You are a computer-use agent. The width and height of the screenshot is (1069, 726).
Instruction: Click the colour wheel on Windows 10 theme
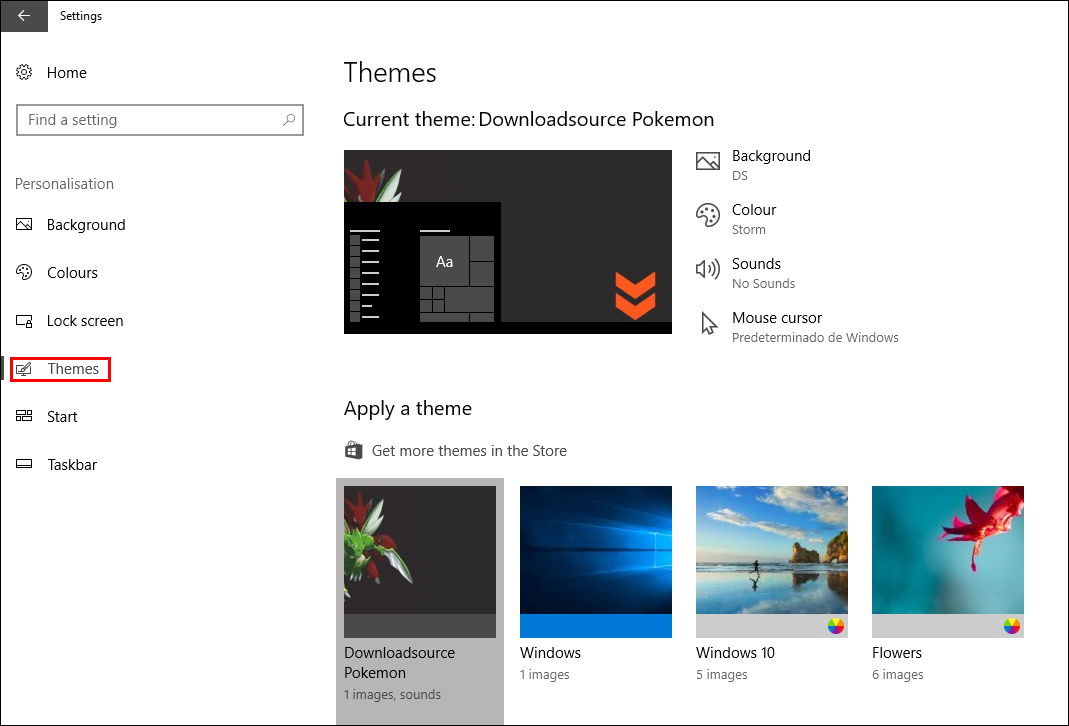pos(836,626)
